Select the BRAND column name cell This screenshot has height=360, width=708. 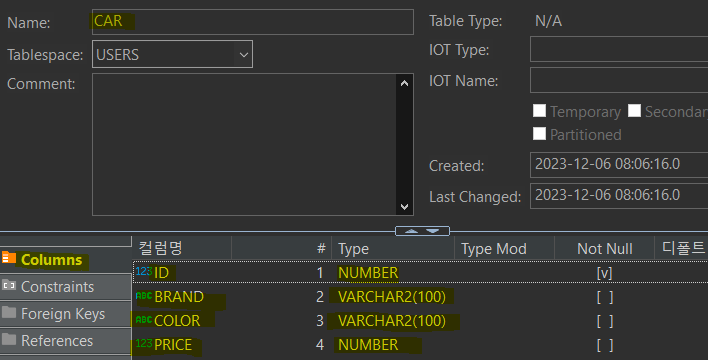179,297
